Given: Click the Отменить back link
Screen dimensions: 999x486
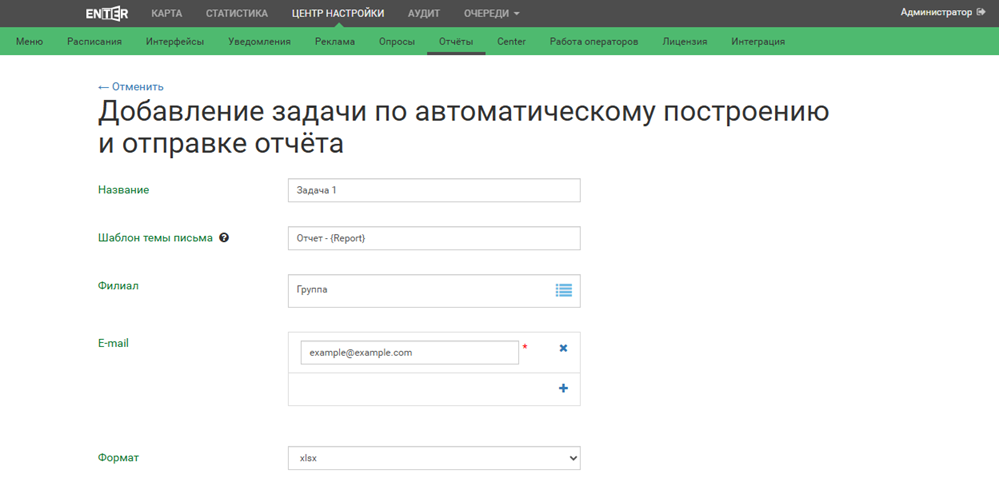Looking at the screenshot, I should pos(131,87).
